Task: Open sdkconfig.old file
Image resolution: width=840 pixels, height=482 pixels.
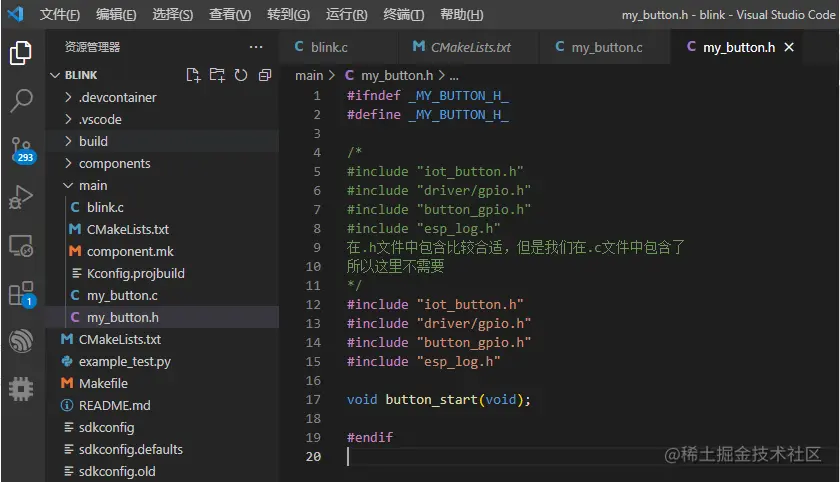Action: pos(162,471)
